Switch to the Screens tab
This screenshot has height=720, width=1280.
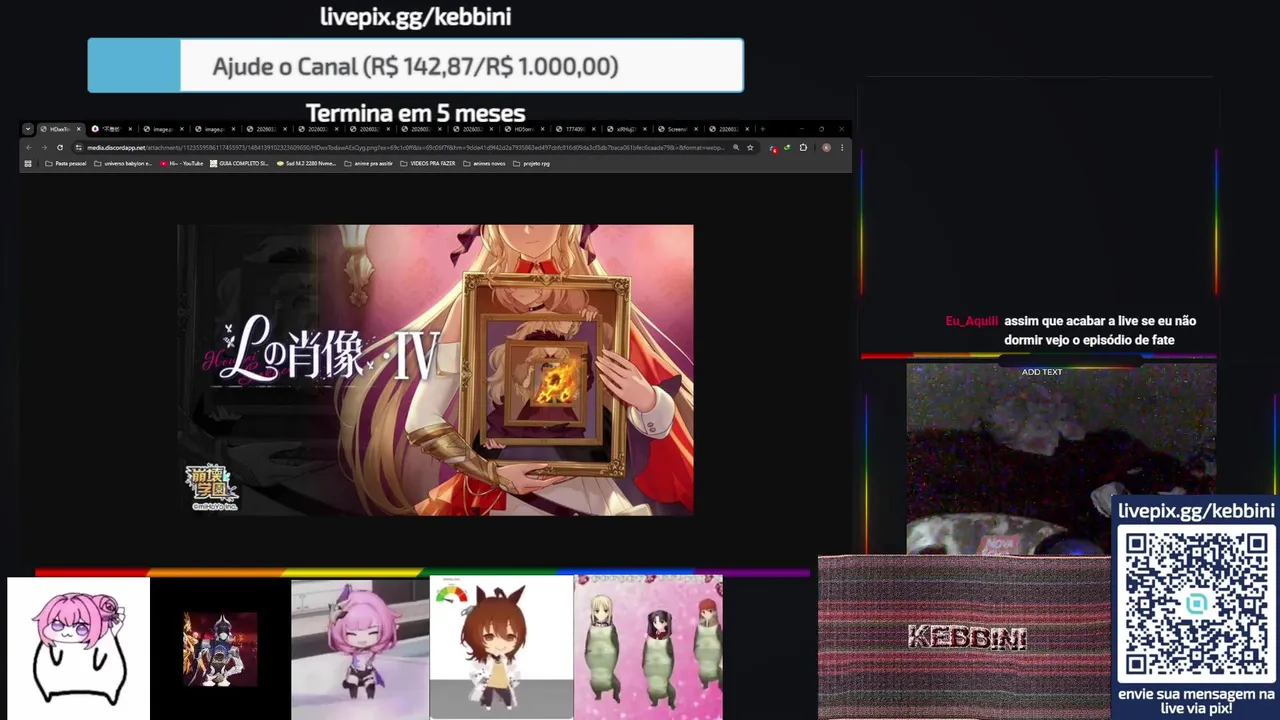click(677, 129)
